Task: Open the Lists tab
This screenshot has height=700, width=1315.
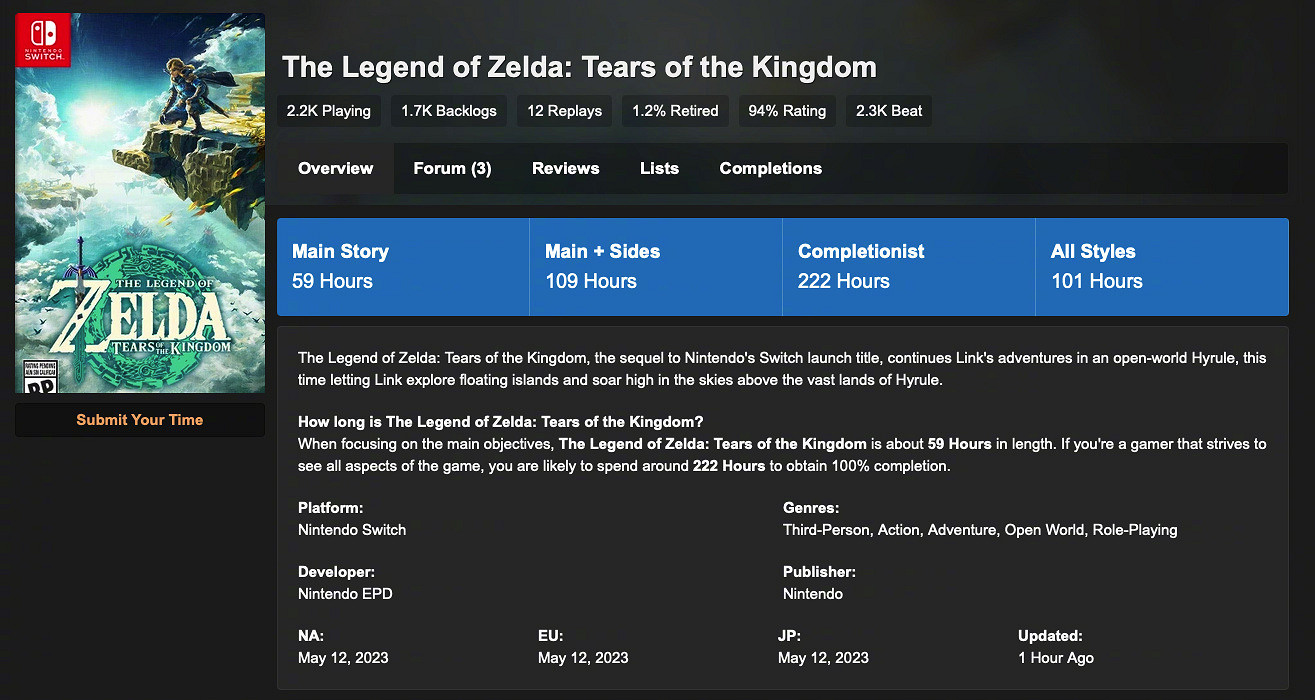Action: (659, 169)
